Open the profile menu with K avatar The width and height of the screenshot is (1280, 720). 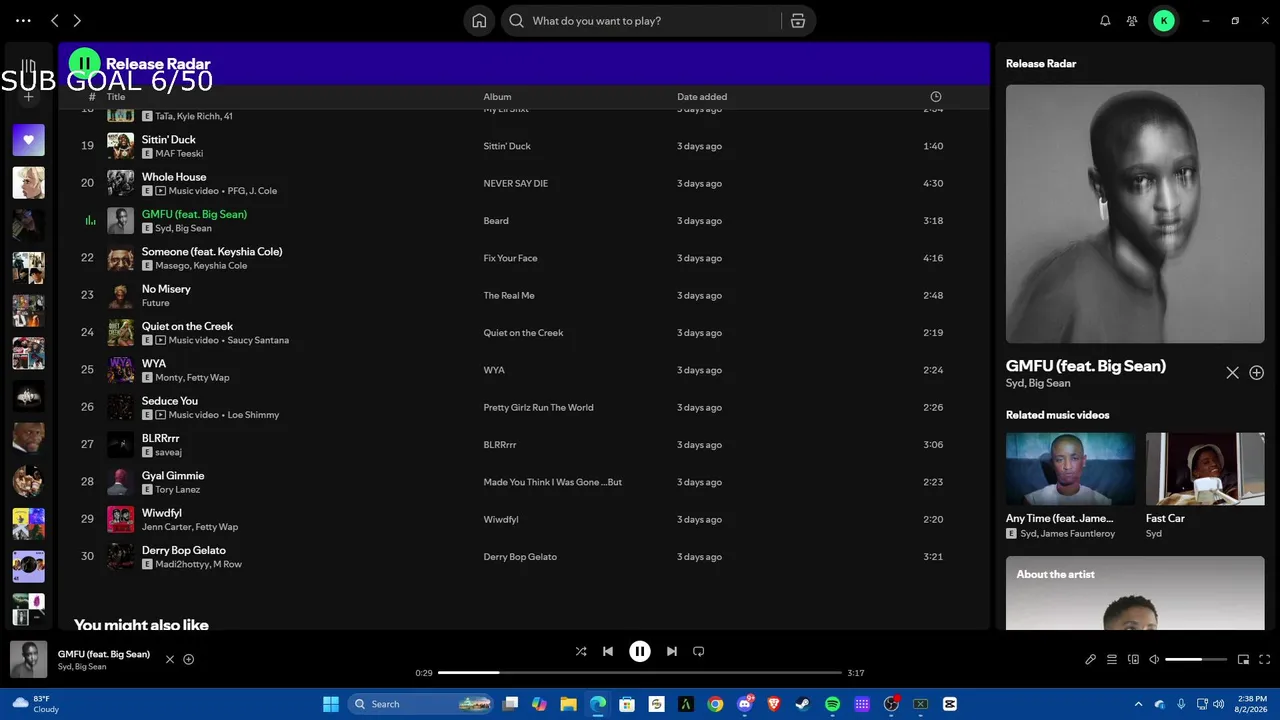point(1164,20)
